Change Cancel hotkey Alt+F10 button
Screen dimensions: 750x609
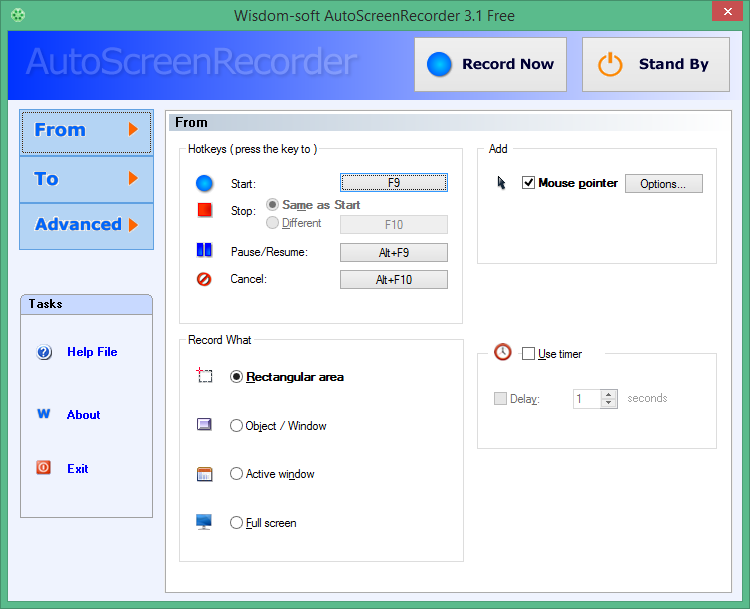click(394, 279)
